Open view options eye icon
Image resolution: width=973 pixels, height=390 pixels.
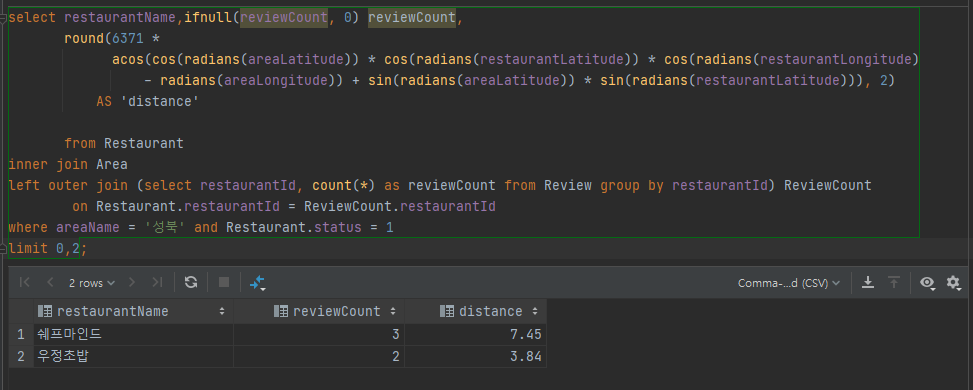click(927, 283)
